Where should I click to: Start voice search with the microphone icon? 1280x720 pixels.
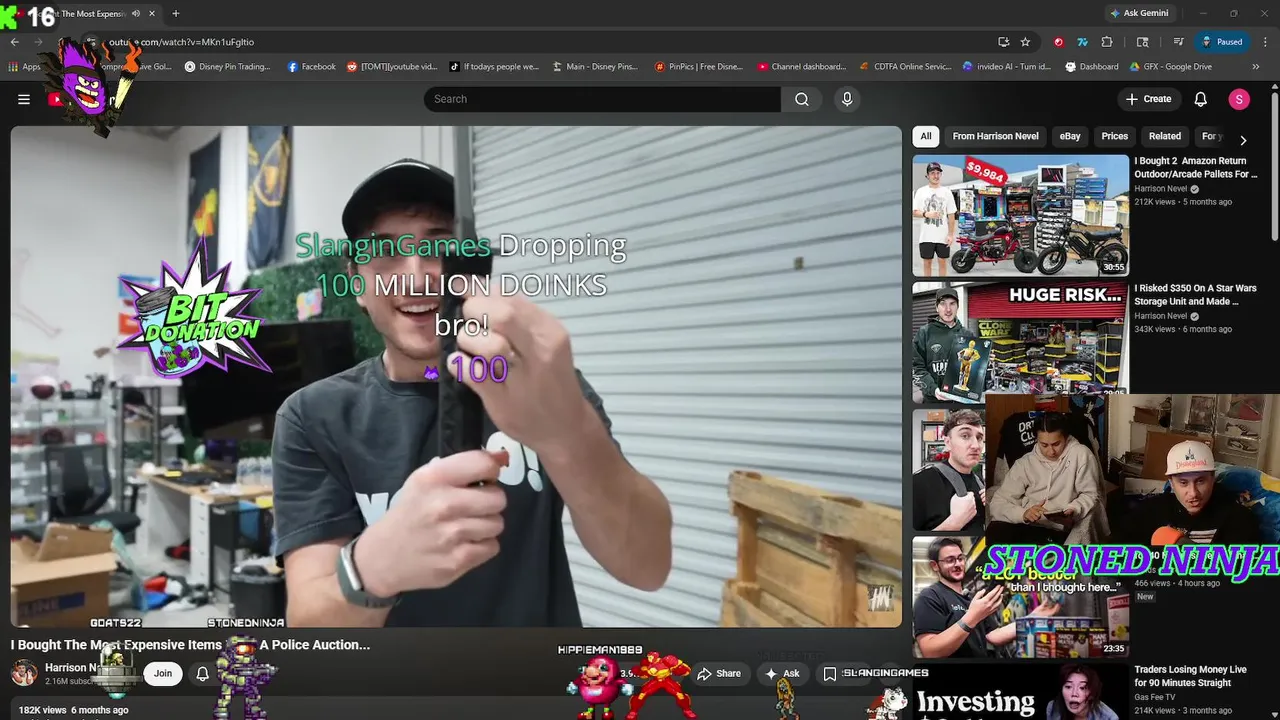[847, 99]
